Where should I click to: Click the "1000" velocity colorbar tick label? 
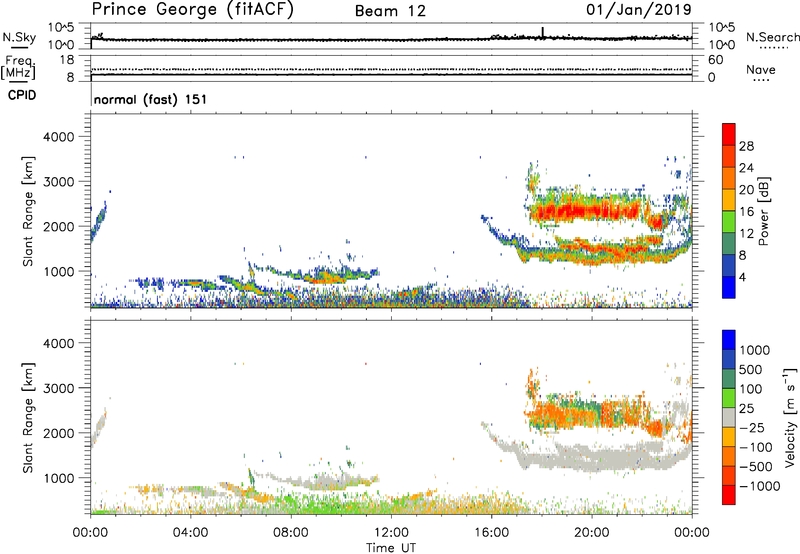click(755, 350)
